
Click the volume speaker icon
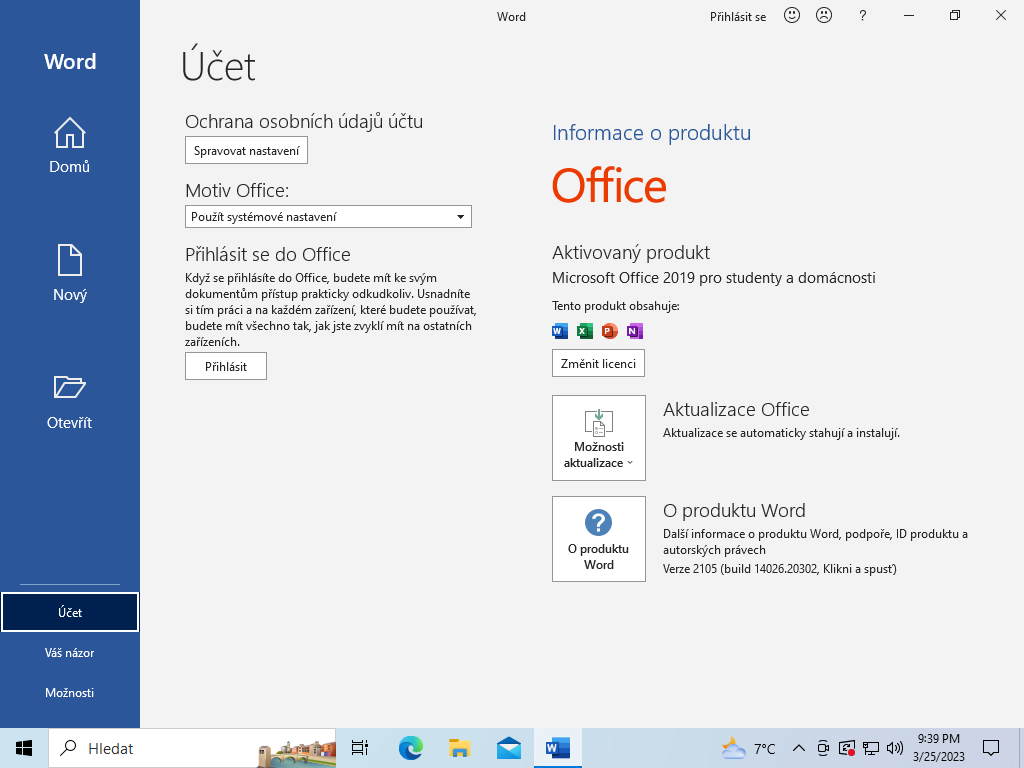[x=895, y=748]
